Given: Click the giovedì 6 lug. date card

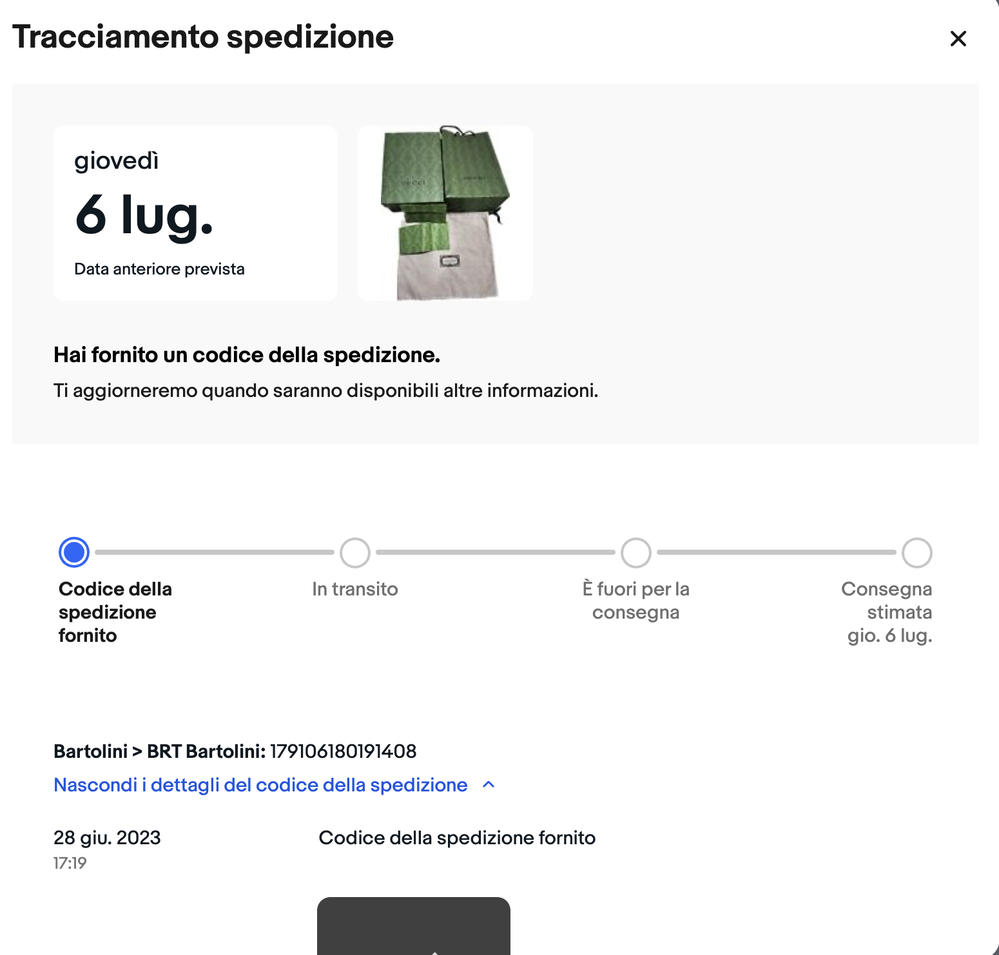Looking at the screenshot, I should [195, 213].
